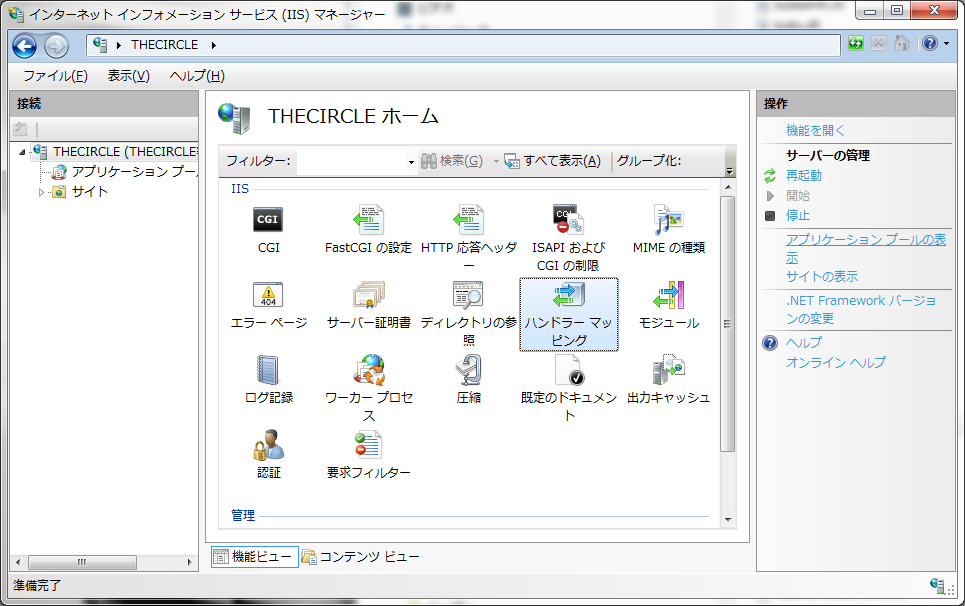Open モジュール feature
The image size is (965, 606).
click(668, 305)
